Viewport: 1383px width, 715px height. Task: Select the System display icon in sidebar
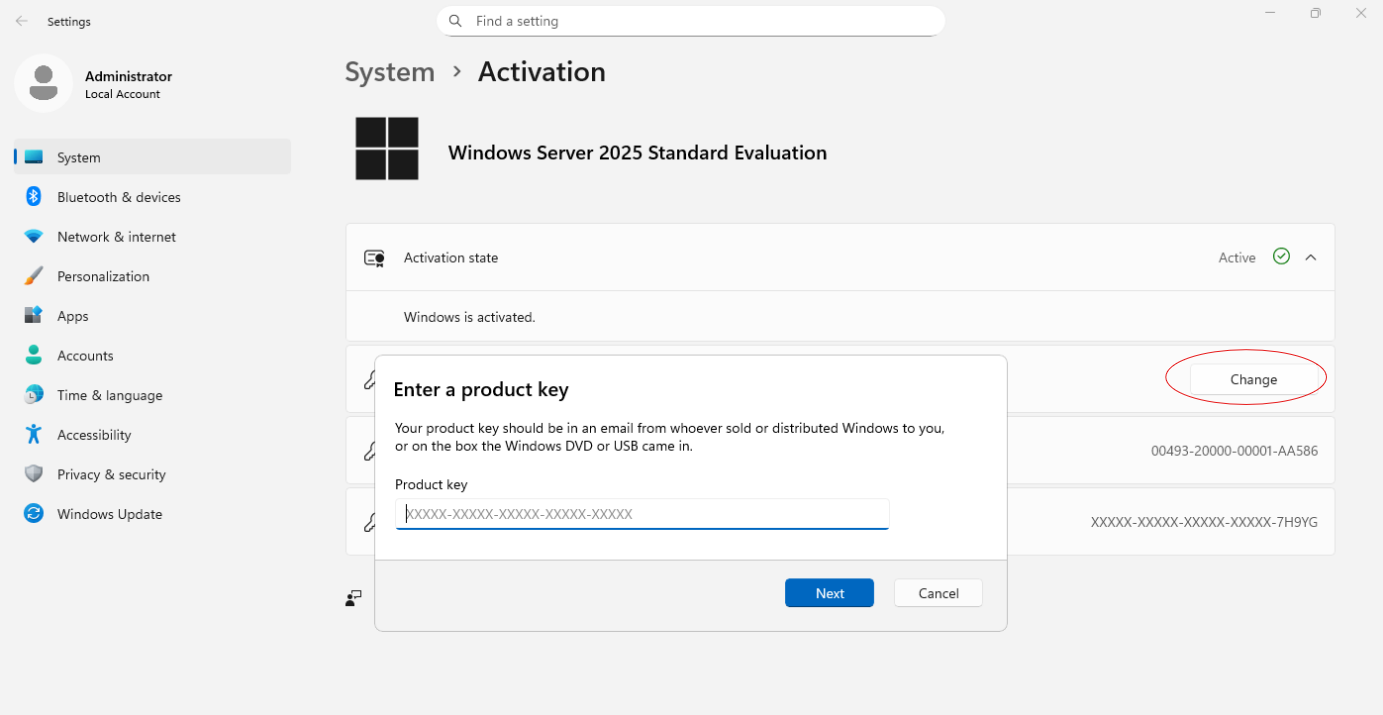pyautogui.click(x=34, y=157)
